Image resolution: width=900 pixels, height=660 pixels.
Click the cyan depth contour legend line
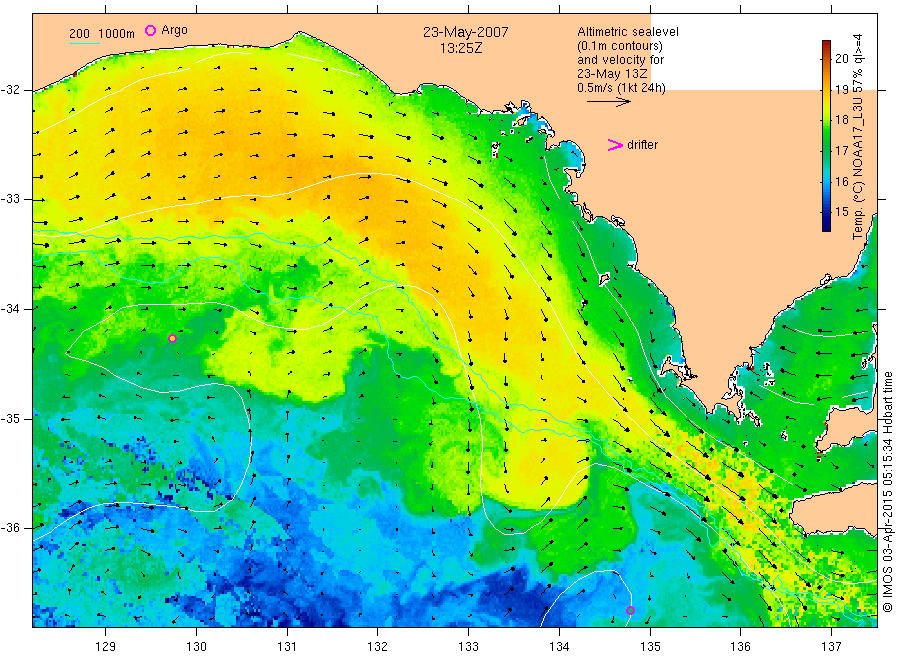pyautogui.click(x=84, y=43)
